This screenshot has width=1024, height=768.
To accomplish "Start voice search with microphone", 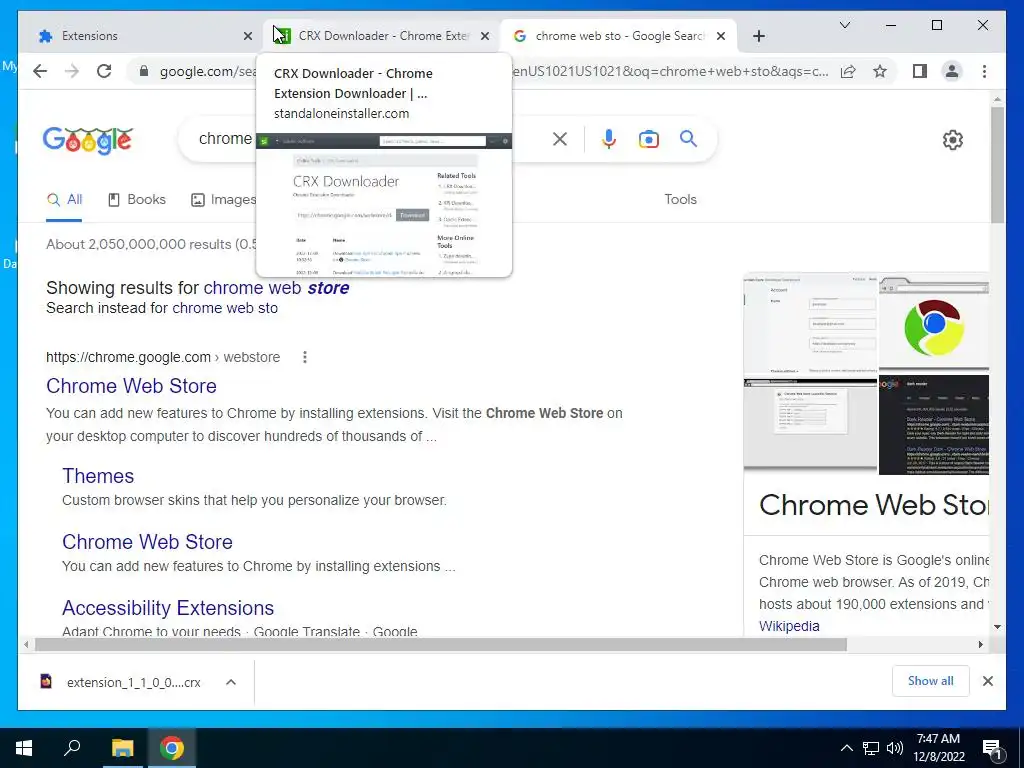I will 609,139.
